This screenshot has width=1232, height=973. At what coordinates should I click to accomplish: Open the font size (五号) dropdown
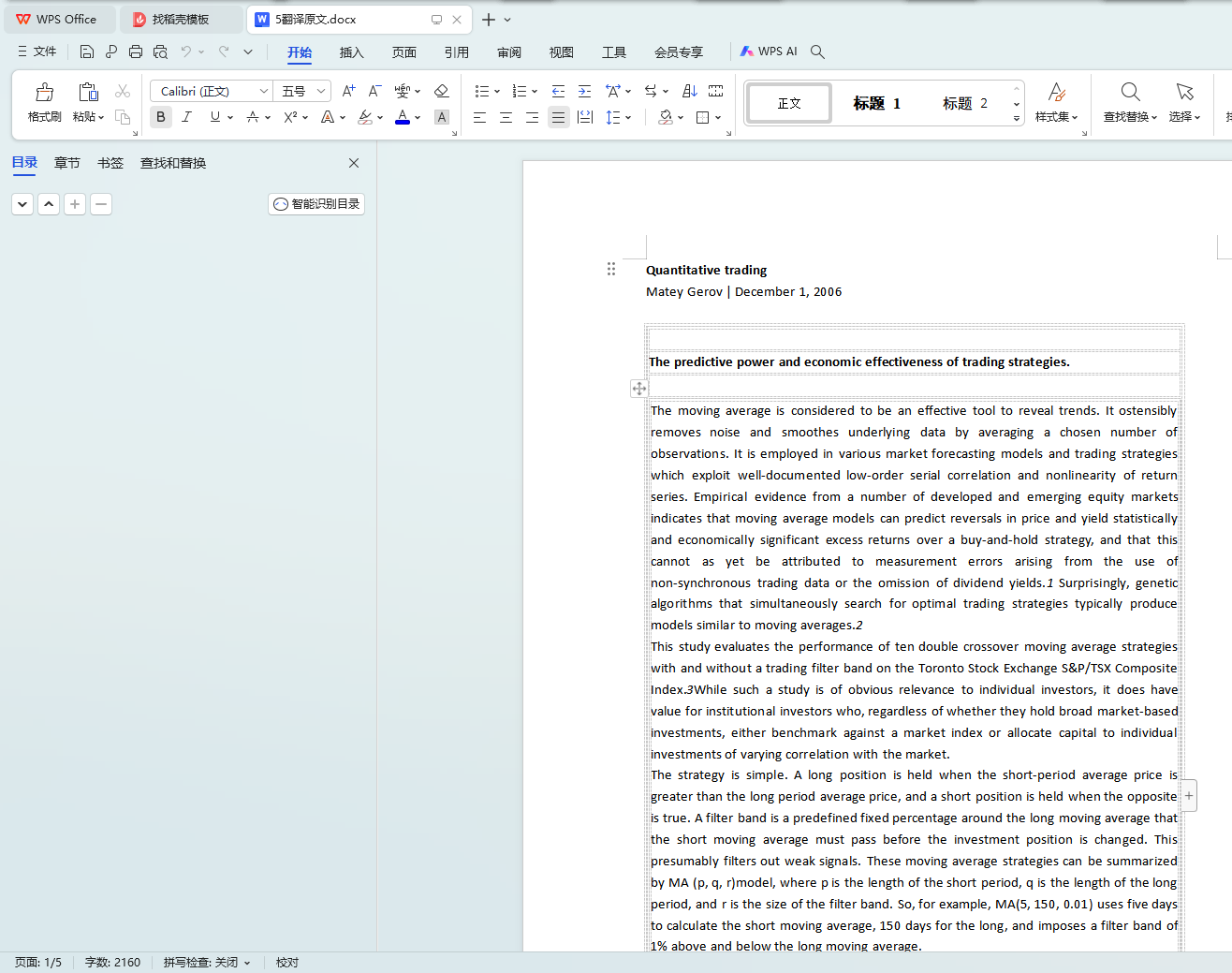pos(321,91)
